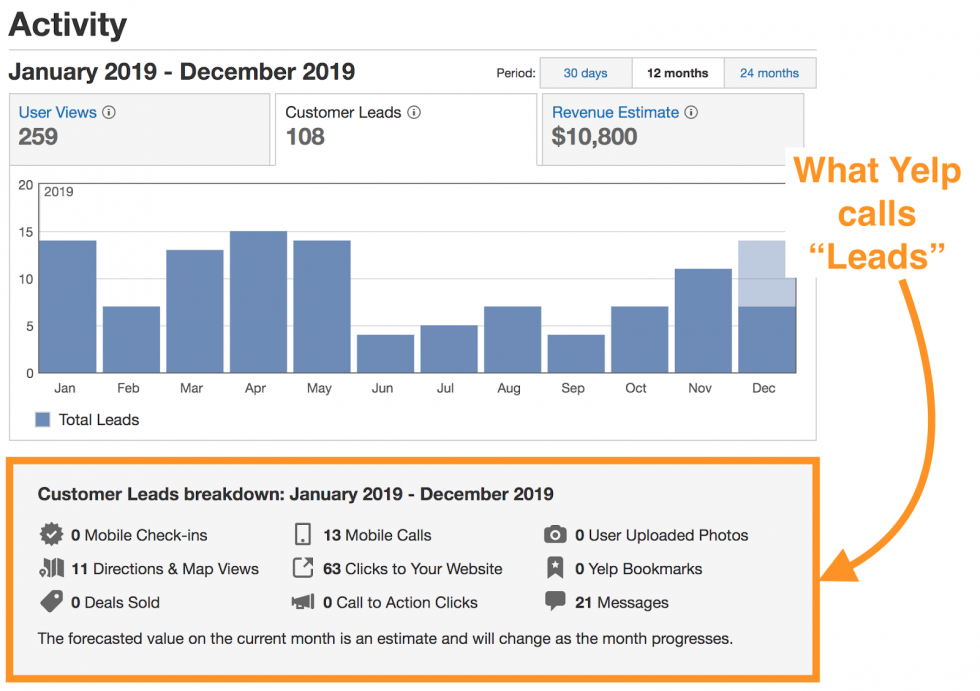Click the Revenue Estimate info icon
The image size is (980, 691).
[691, 112]
